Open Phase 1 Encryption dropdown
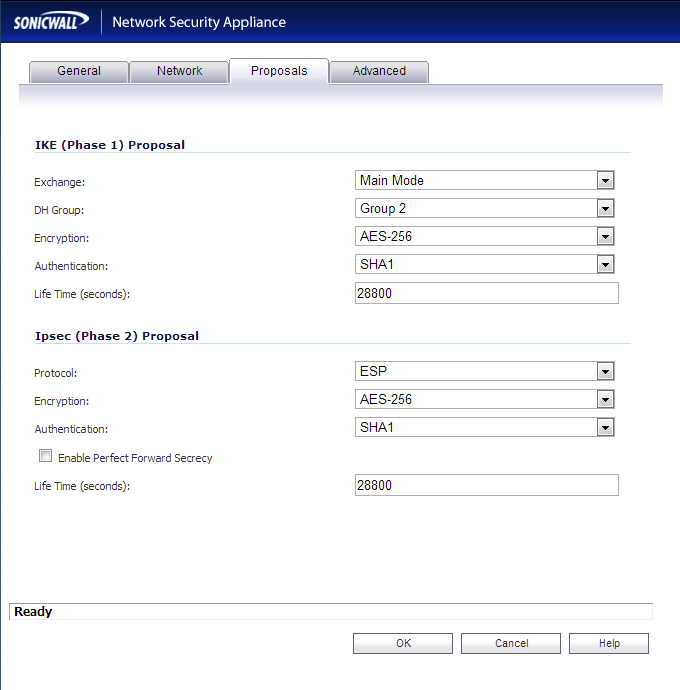This screenshot has width=680, height=690. coord(485,236)
